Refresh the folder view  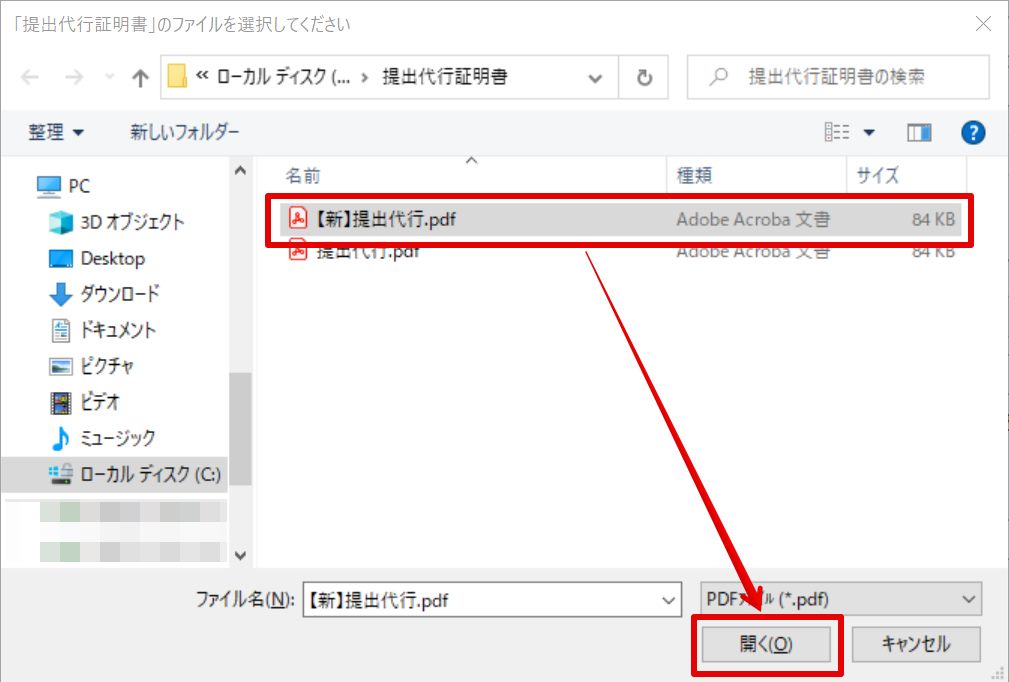click(644, 78)
